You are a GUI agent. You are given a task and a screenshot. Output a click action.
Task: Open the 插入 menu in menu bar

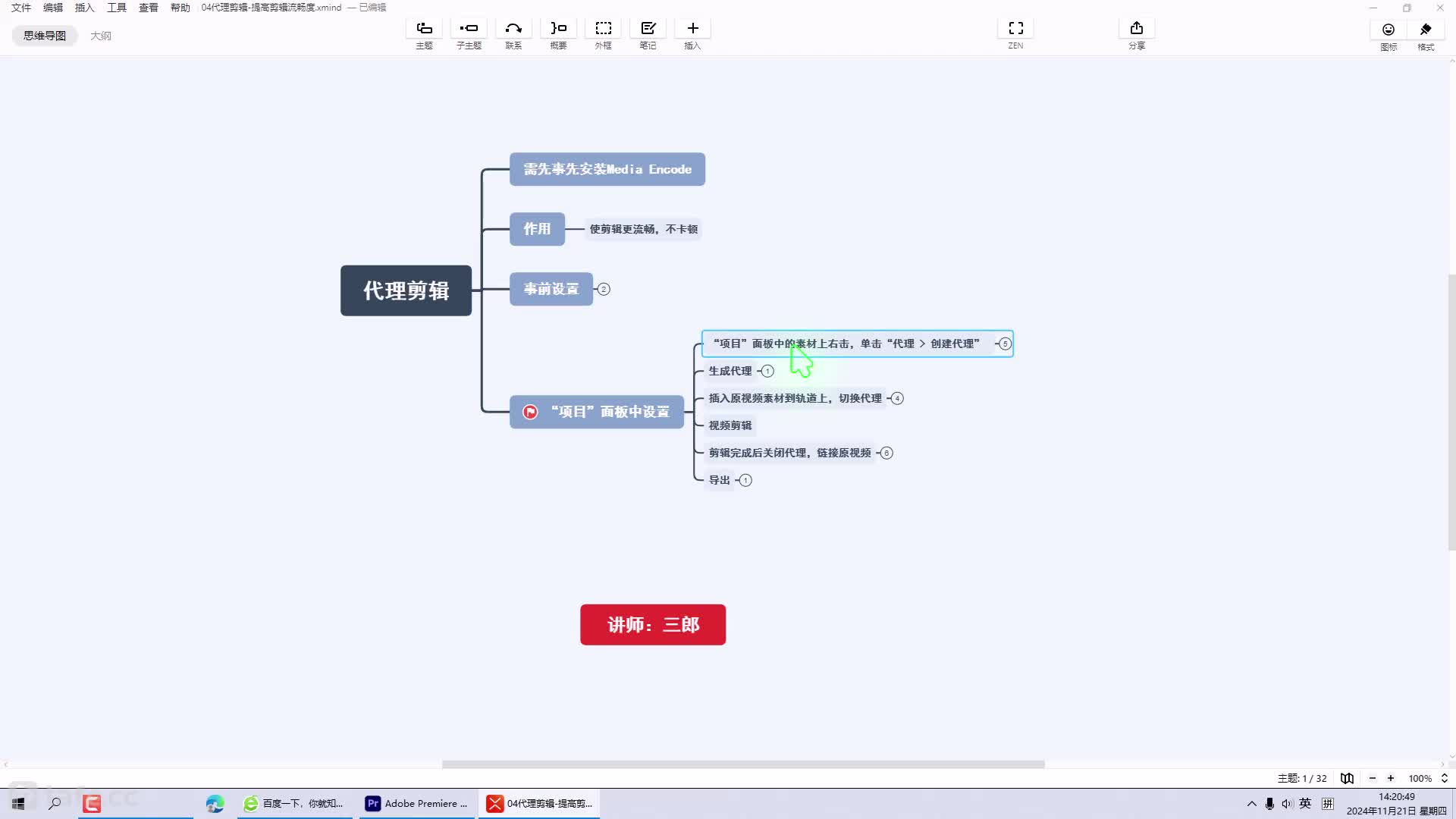pyautogui.click(x=85, y=8)
